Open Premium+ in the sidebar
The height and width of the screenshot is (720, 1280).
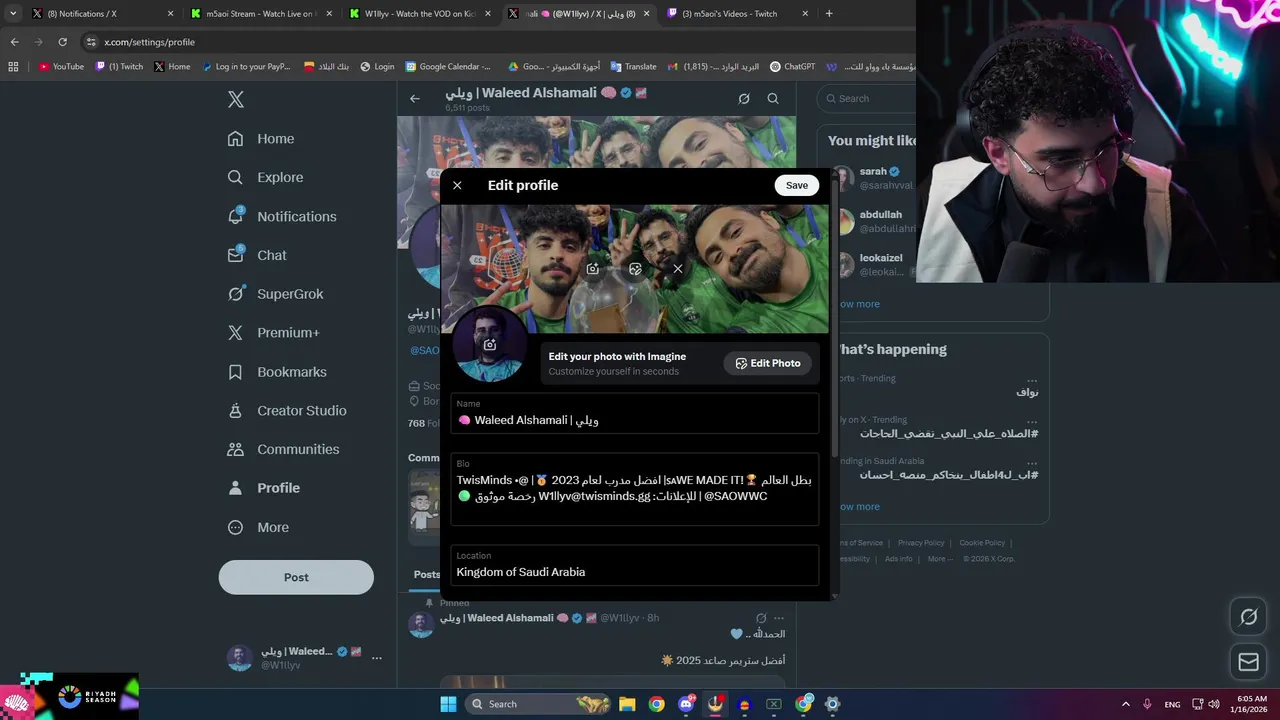coord(273,333)
